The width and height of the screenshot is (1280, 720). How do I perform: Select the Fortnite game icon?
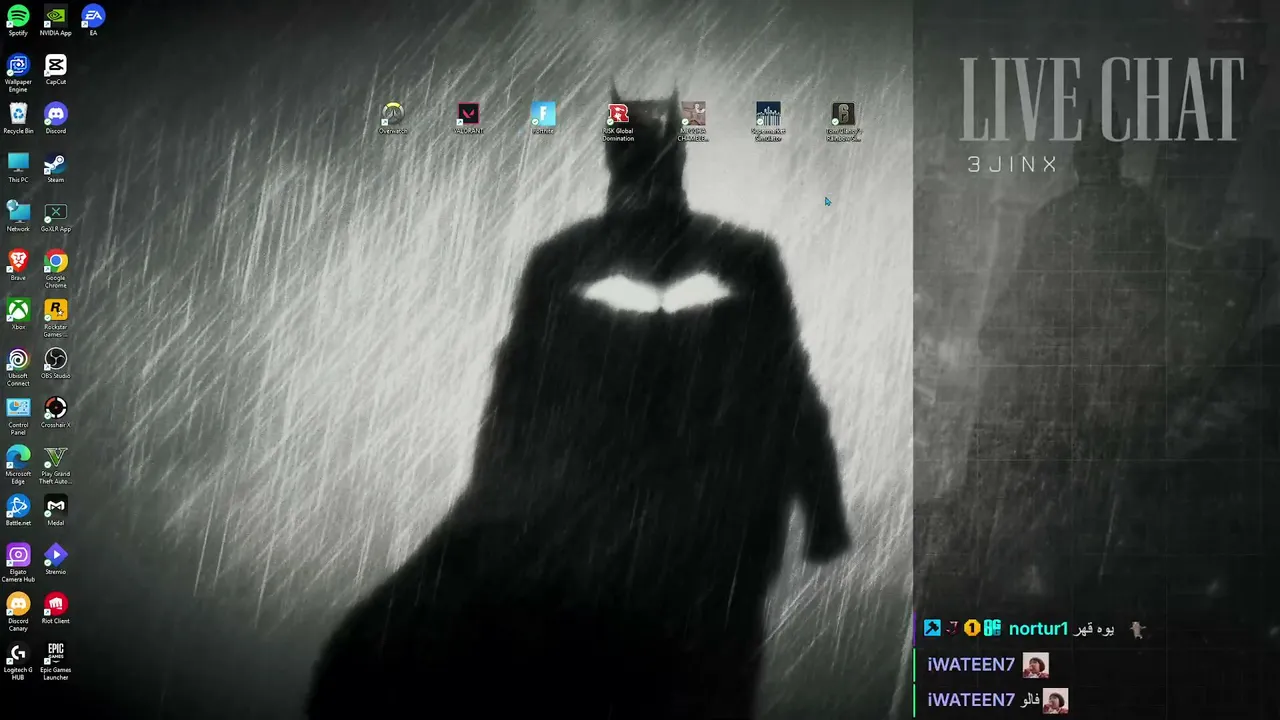tap(543, 118)
